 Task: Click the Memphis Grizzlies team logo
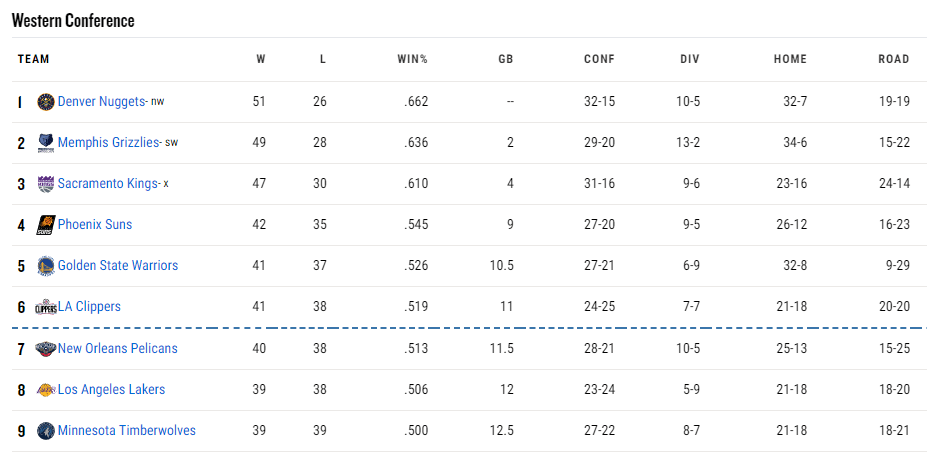[x=46, y=143]
